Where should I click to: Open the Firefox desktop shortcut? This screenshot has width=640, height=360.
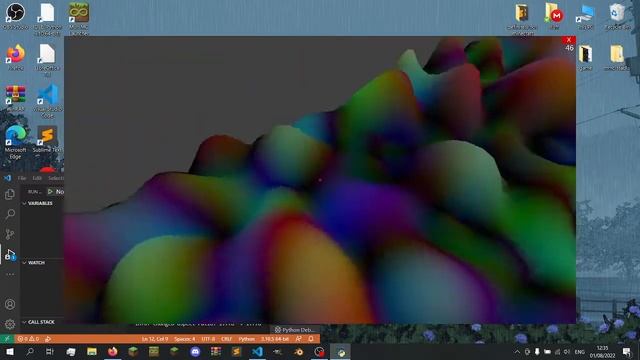pyautogui.click(x=16, y=57)
